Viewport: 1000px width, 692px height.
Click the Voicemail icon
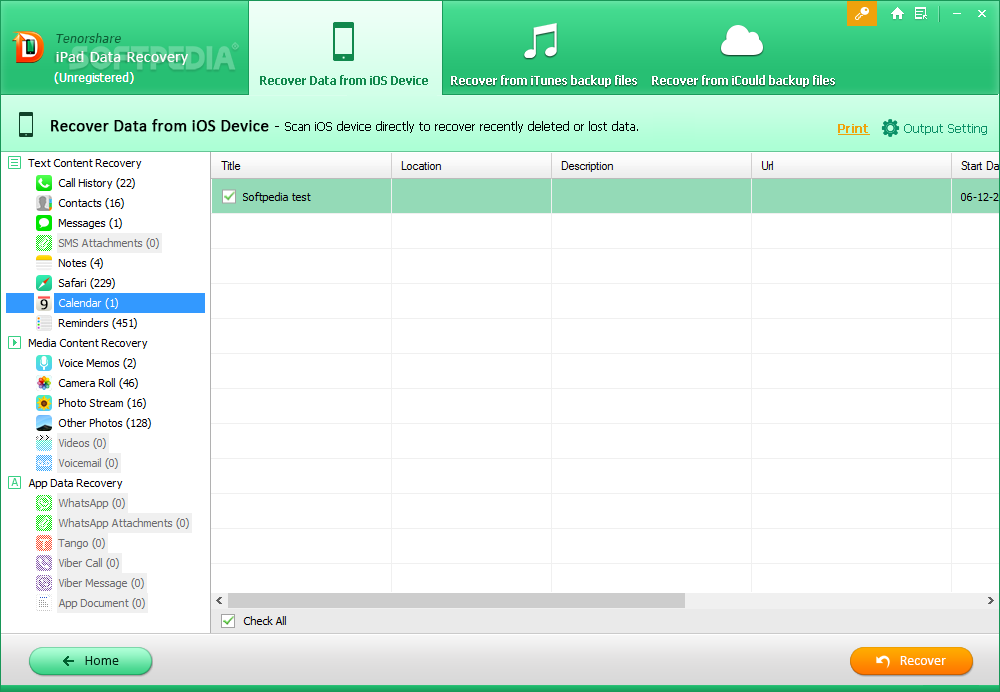point(44,463)
